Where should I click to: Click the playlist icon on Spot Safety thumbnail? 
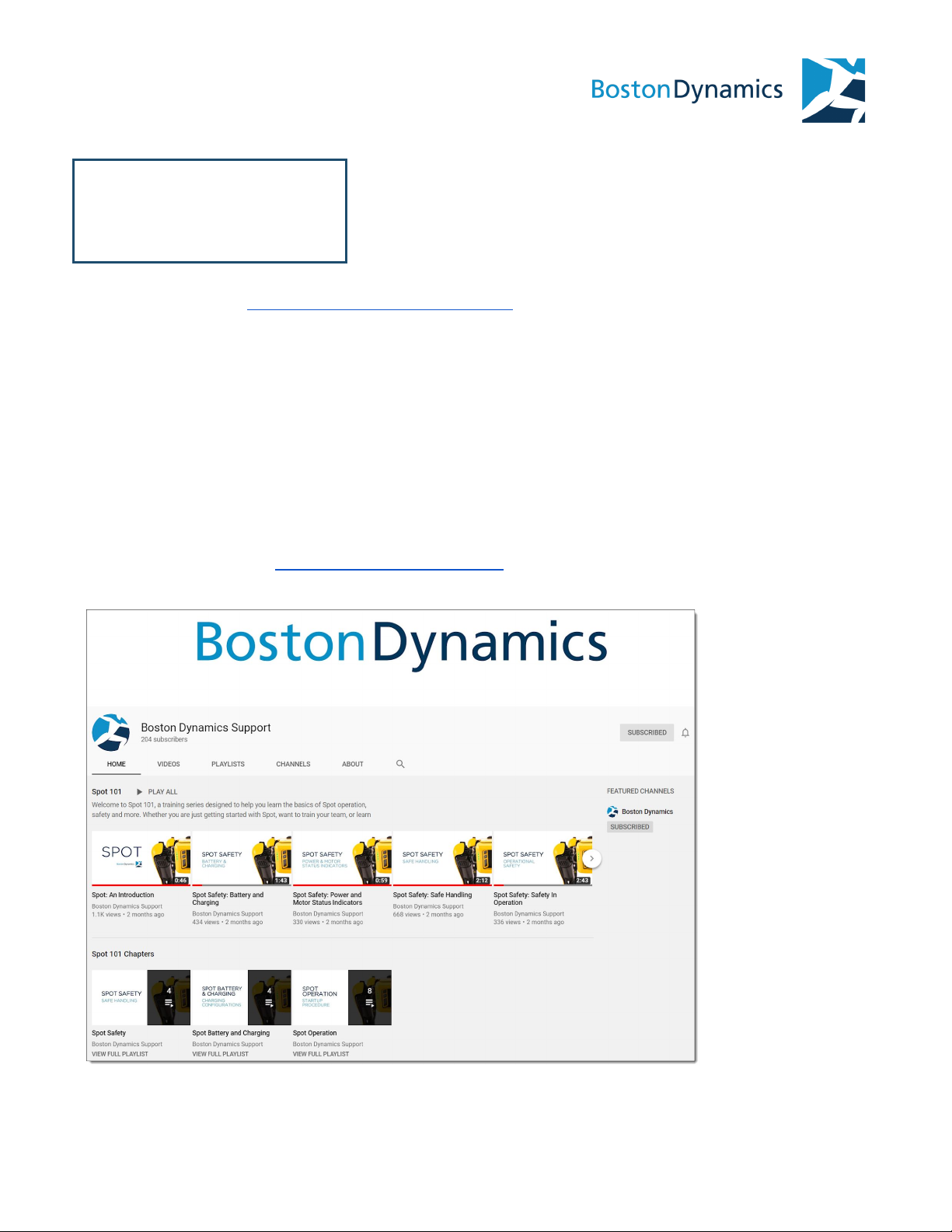169,1003
